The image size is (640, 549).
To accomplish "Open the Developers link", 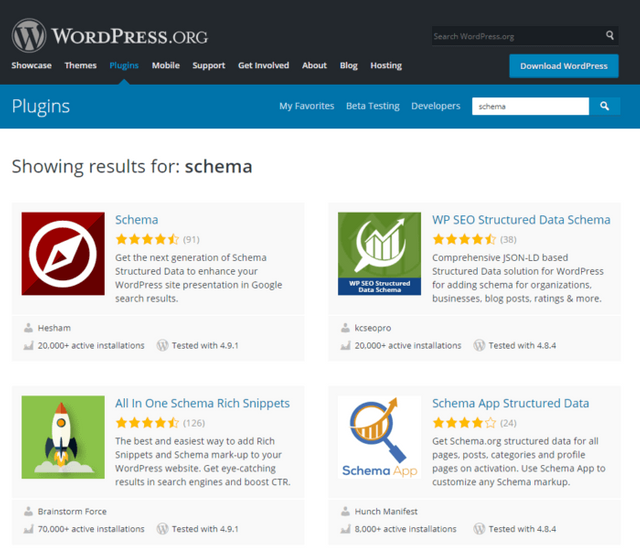I will coord(436,106).
